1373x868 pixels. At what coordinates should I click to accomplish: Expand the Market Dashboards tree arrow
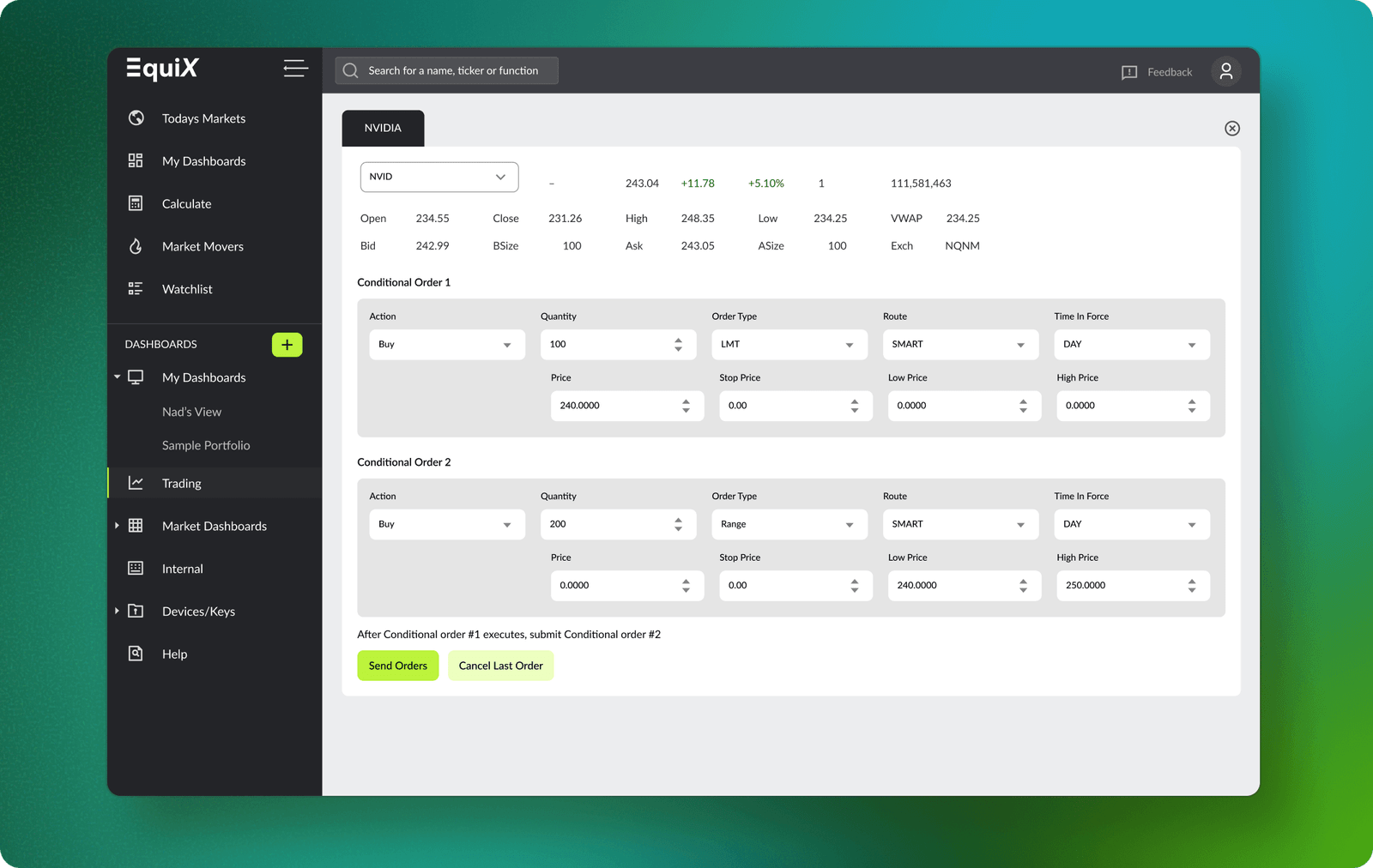click(x=117, y=525)
